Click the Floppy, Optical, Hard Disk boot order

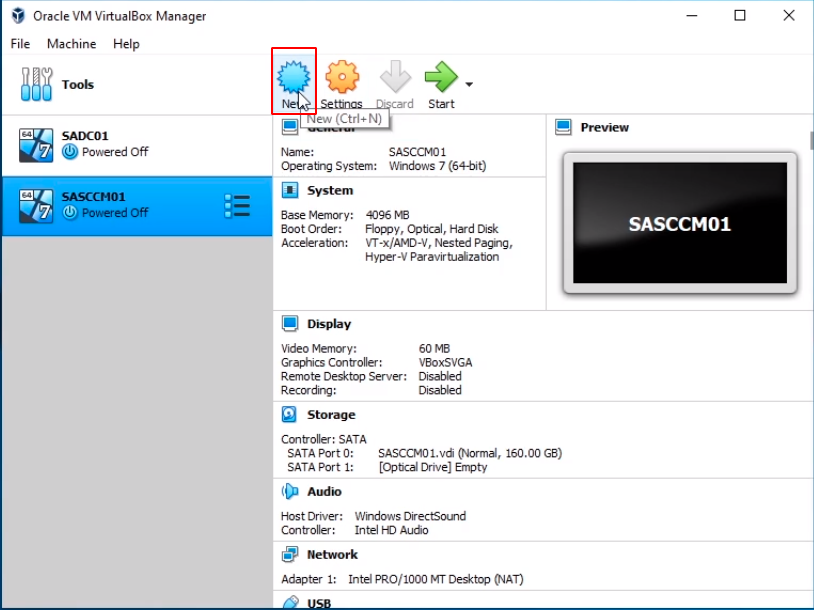pyautogui.click(x=431, y=229)
